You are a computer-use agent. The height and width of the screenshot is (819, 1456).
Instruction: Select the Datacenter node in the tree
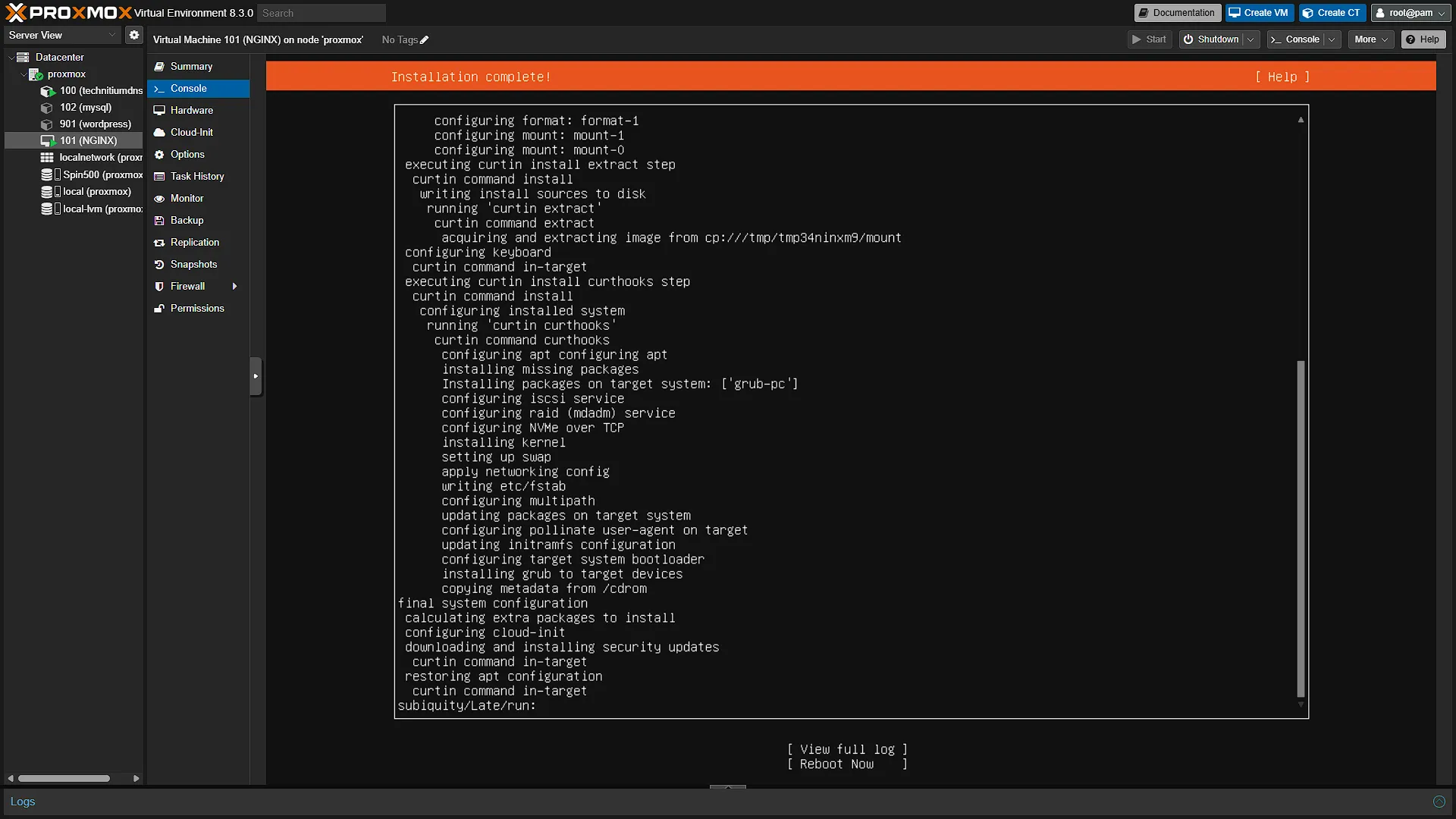point(59,57)
